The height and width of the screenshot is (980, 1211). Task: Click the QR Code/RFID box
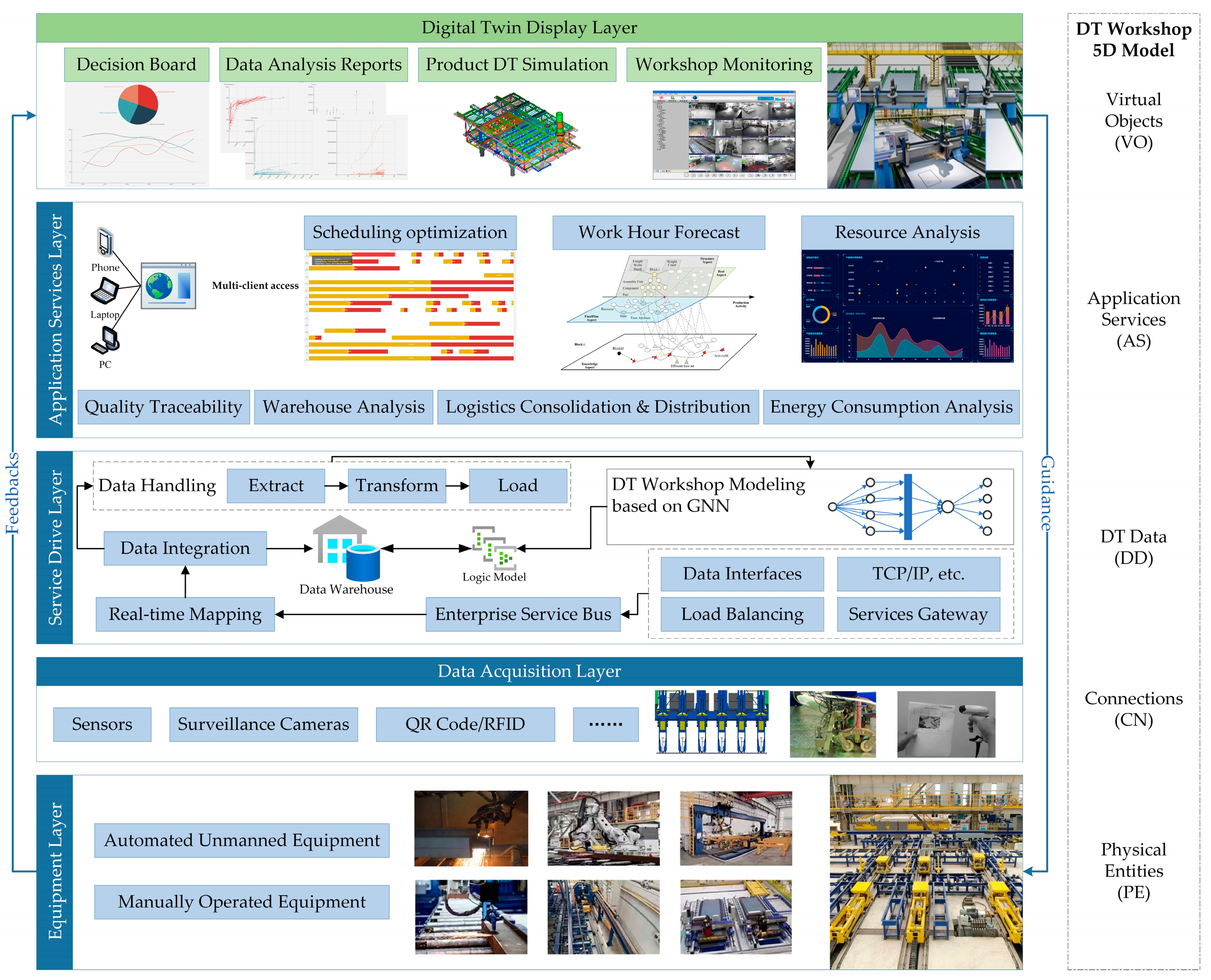point(465,724)
